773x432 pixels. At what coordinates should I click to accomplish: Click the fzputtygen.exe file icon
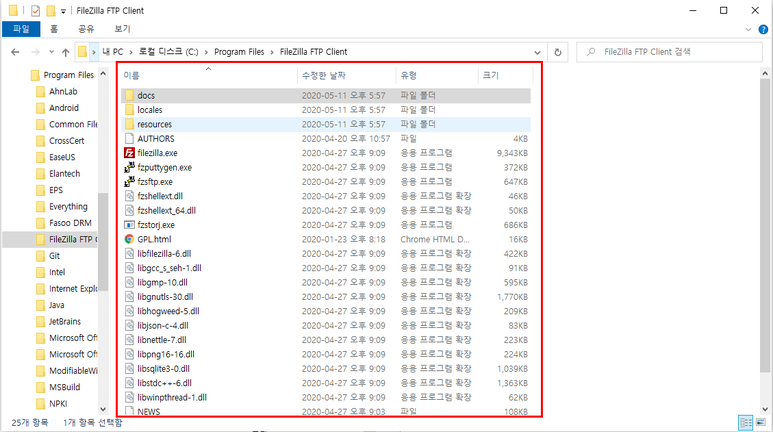tap(129, 167)
